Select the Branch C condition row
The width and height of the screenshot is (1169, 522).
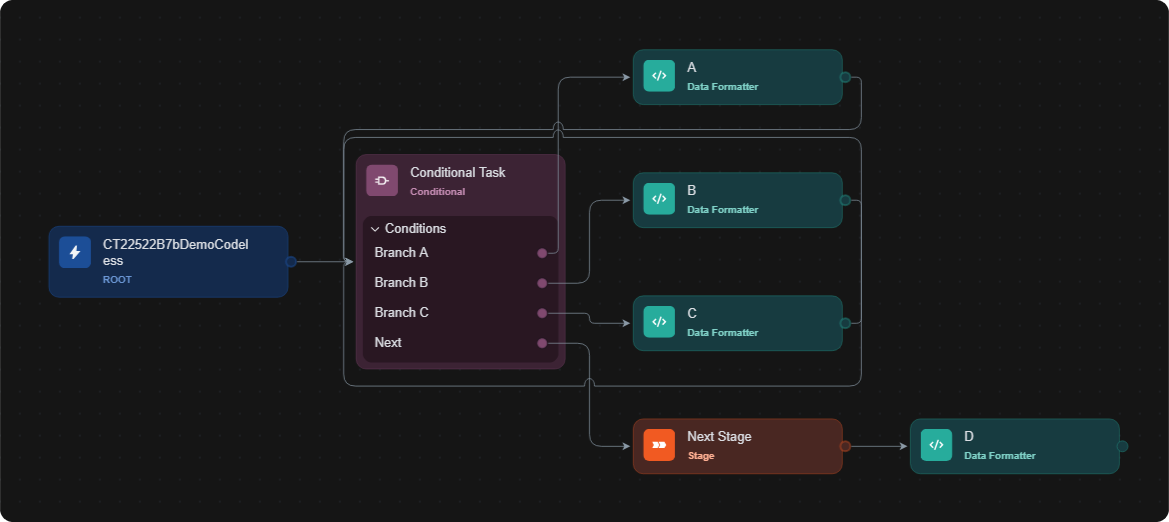pyautogui.click(x=460, y=312)
